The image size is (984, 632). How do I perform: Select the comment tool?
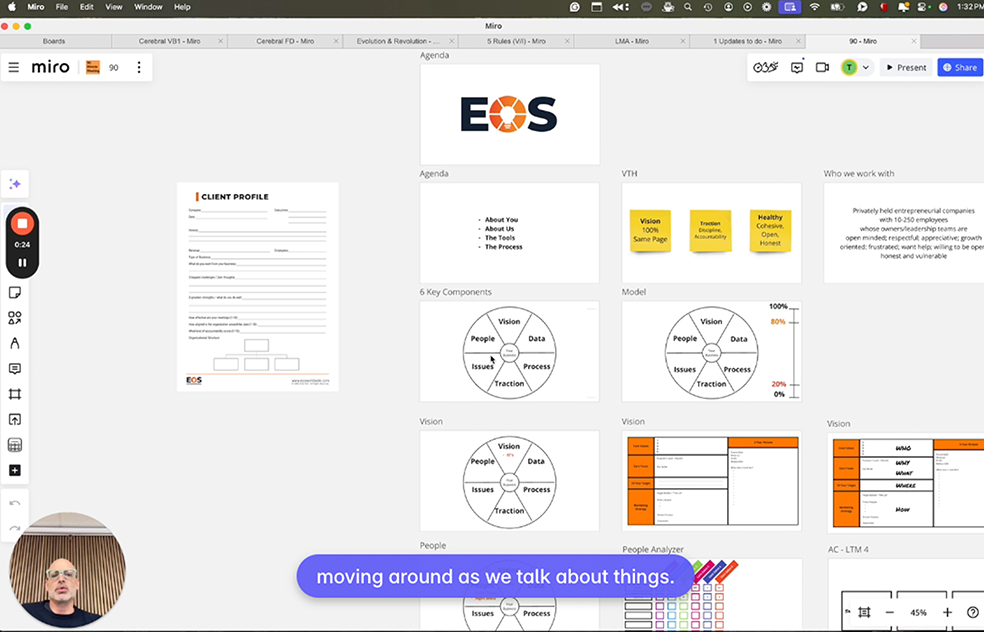point(15,369)
